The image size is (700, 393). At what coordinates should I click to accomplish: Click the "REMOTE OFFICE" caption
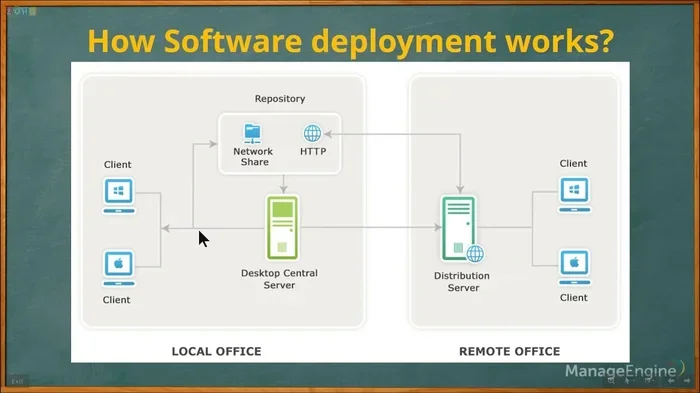click(509, 351)
